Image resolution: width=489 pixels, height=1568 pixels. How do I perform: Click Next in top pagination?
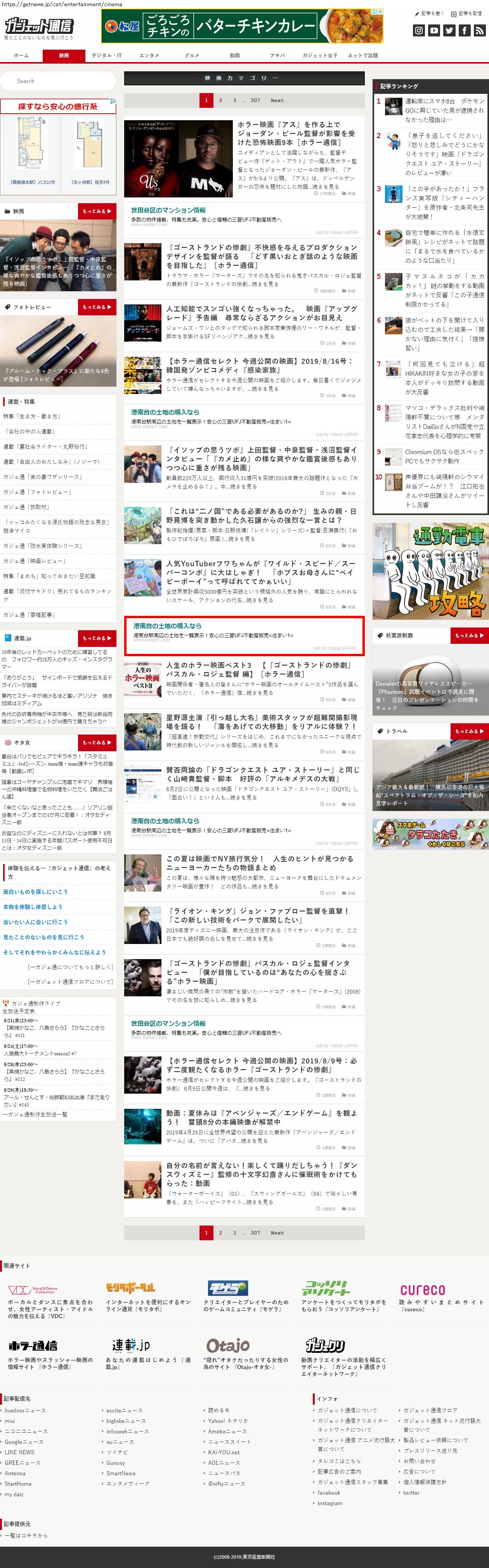pyautogui.click(x=277, y=100)
